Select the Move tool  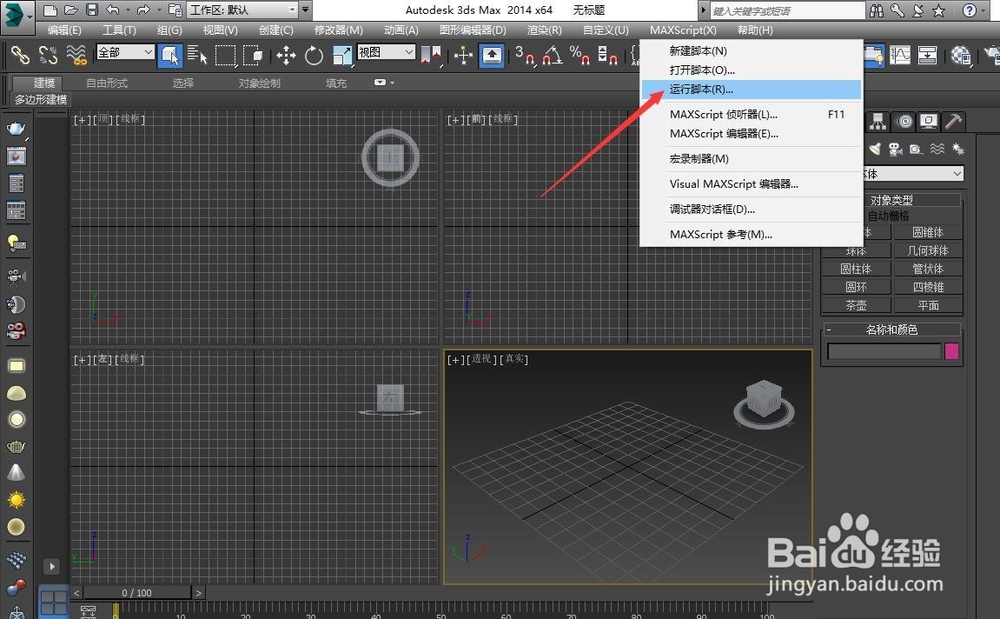[286, 55]
